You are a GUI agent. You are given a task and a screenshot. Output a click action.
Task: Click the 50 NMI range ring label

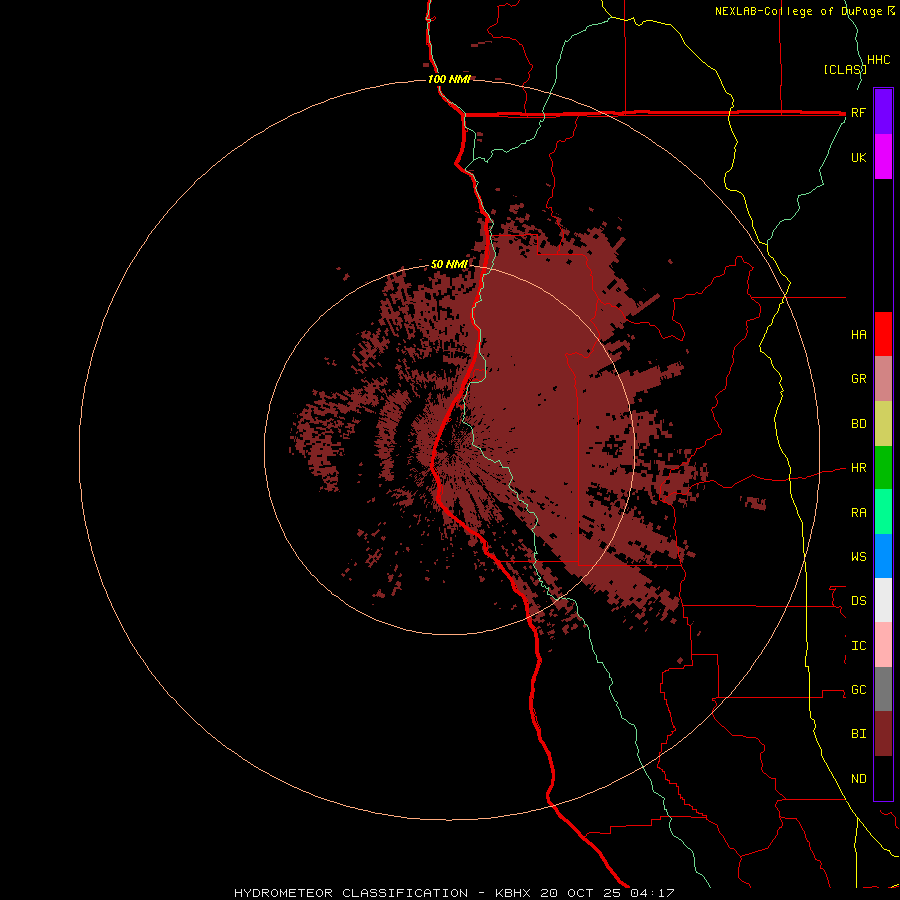pos(449,265)
